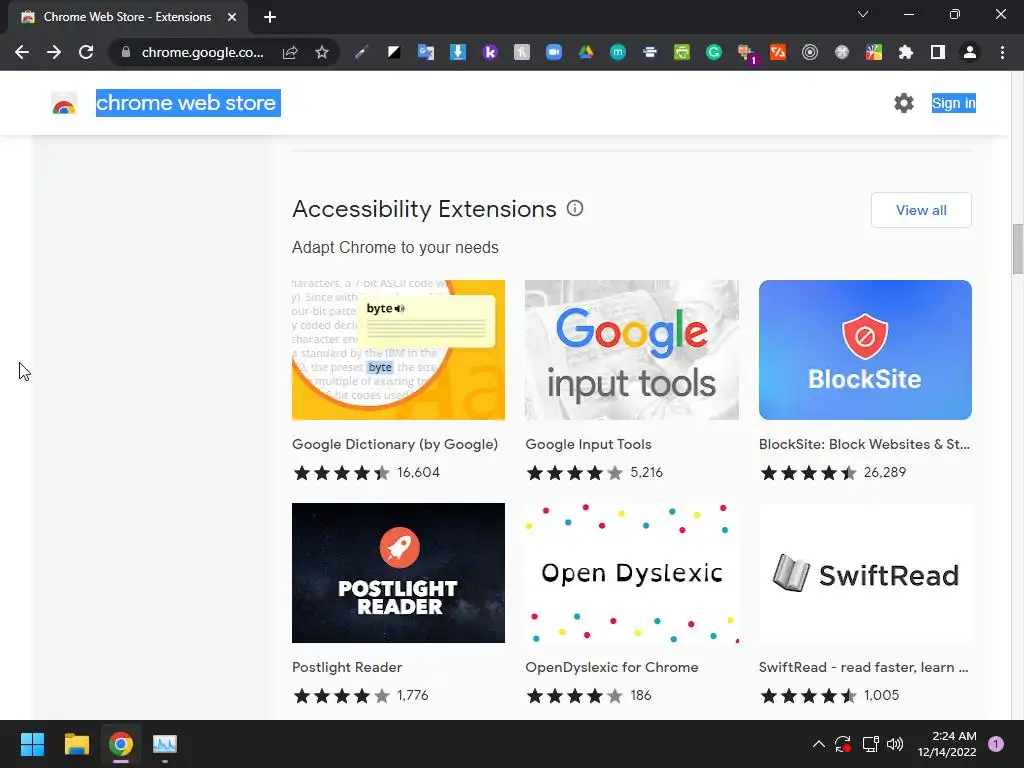The image size is (1024, 768).
Task: Open the Extensions puzzle piece menu
Action: (x=906, y=52)
